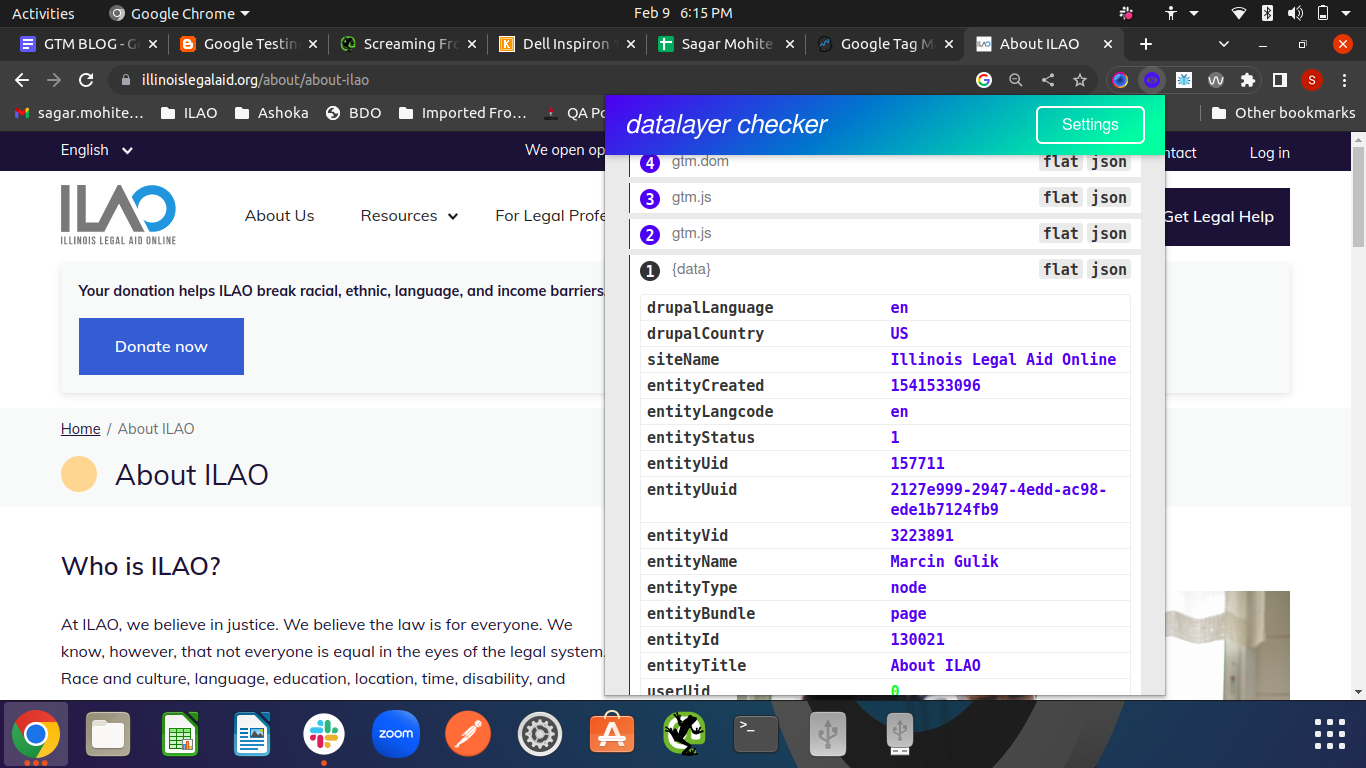Open the Chrome tab search dropdown

(1224, 44)
